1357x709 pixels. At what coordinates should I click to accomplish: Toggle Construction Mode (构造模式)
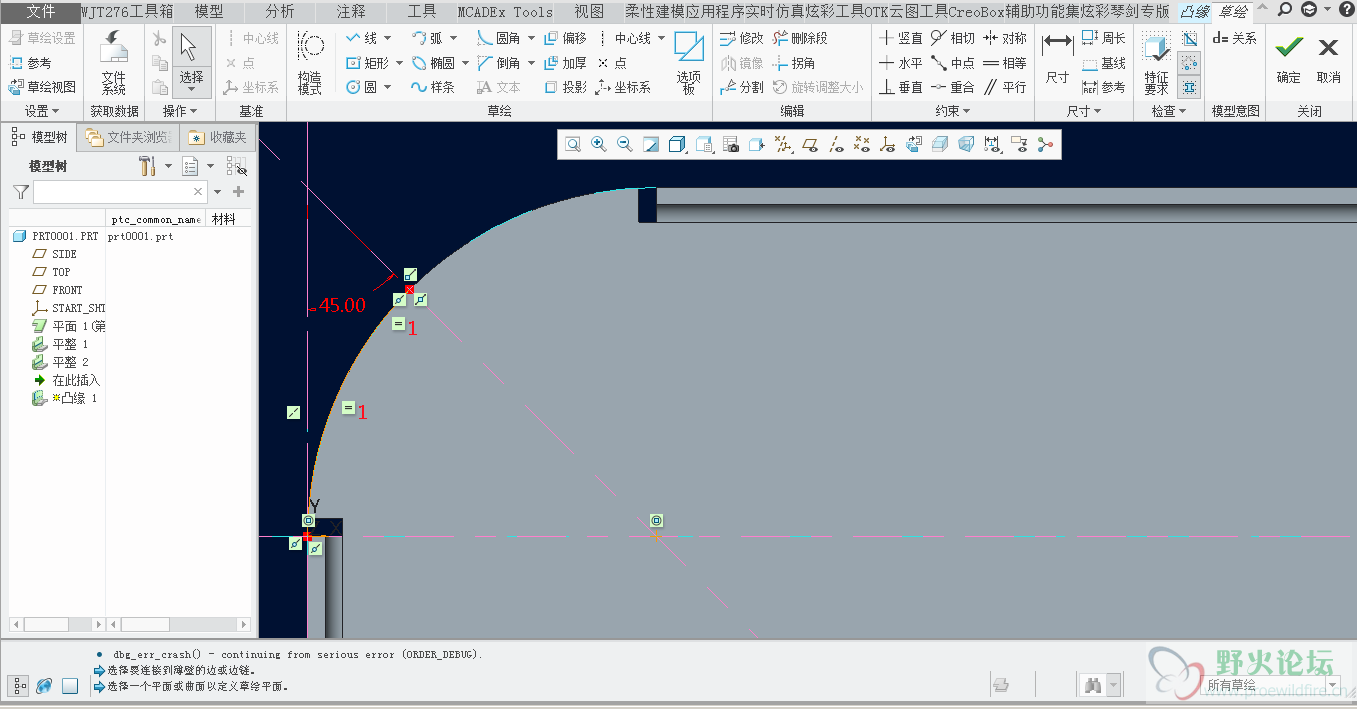(310, 63)
